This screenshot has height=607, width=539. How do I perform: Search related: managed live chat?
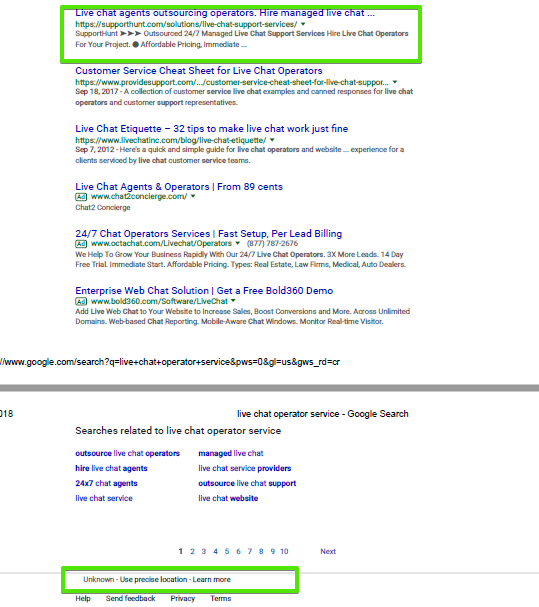tap(231, 453)
